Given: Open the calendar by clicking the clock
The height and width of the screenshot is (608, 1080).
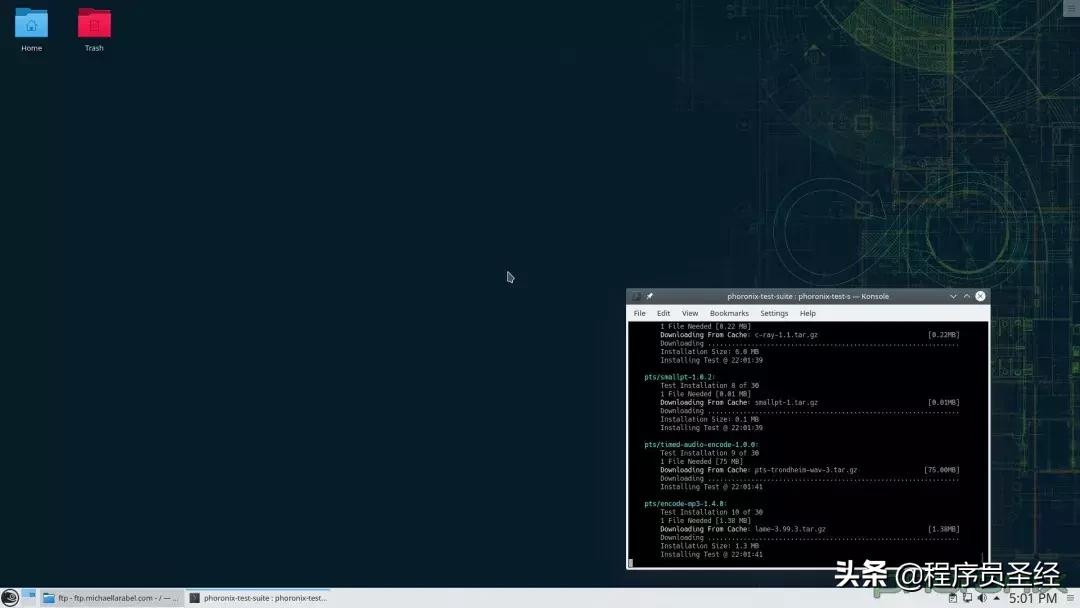Looking at the screenshot, I should pyautogui.click(x=1032, y=597).
